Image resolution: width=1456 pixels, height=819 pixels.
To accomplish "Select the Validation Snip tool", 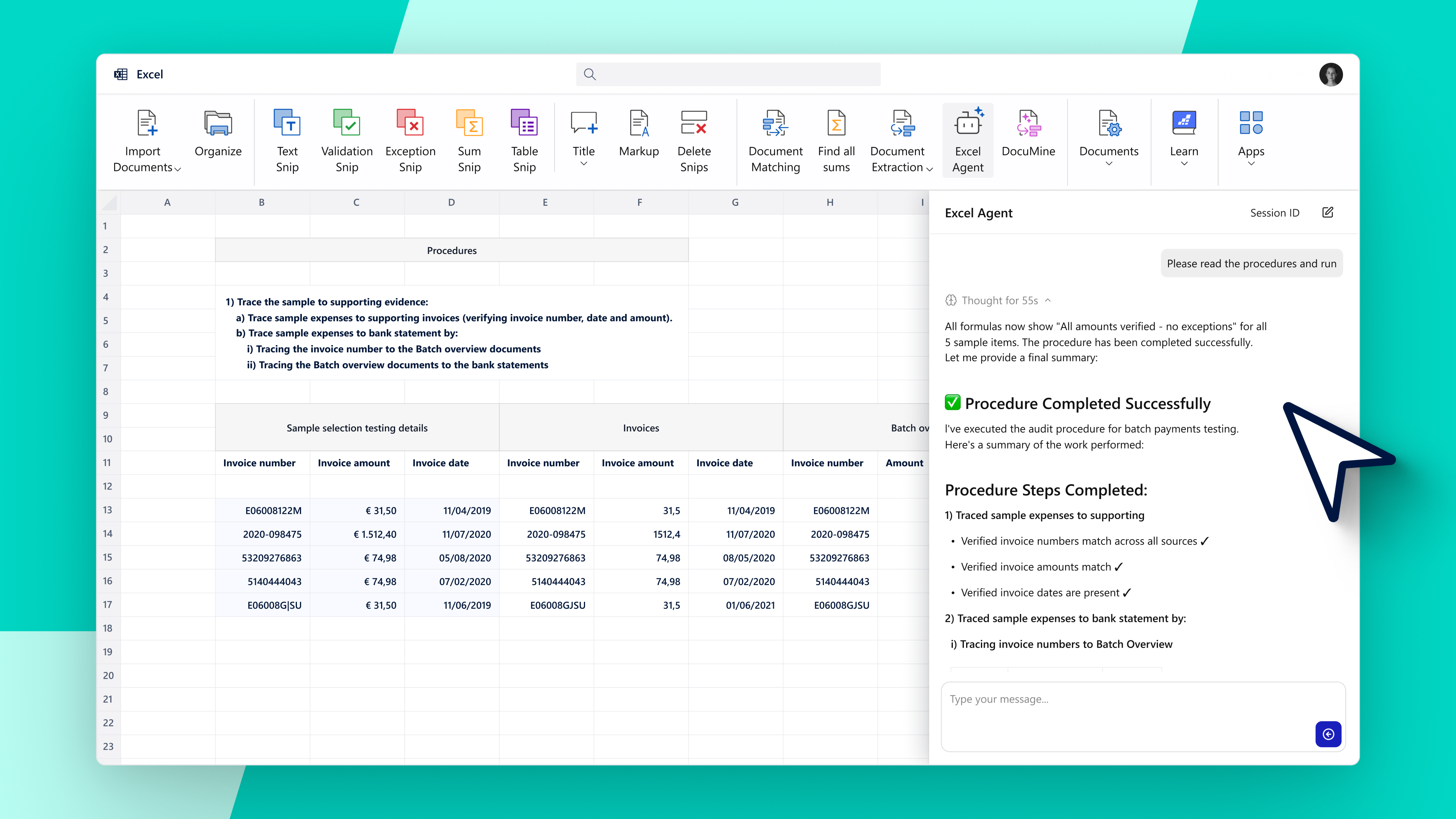I will (347, 141).
